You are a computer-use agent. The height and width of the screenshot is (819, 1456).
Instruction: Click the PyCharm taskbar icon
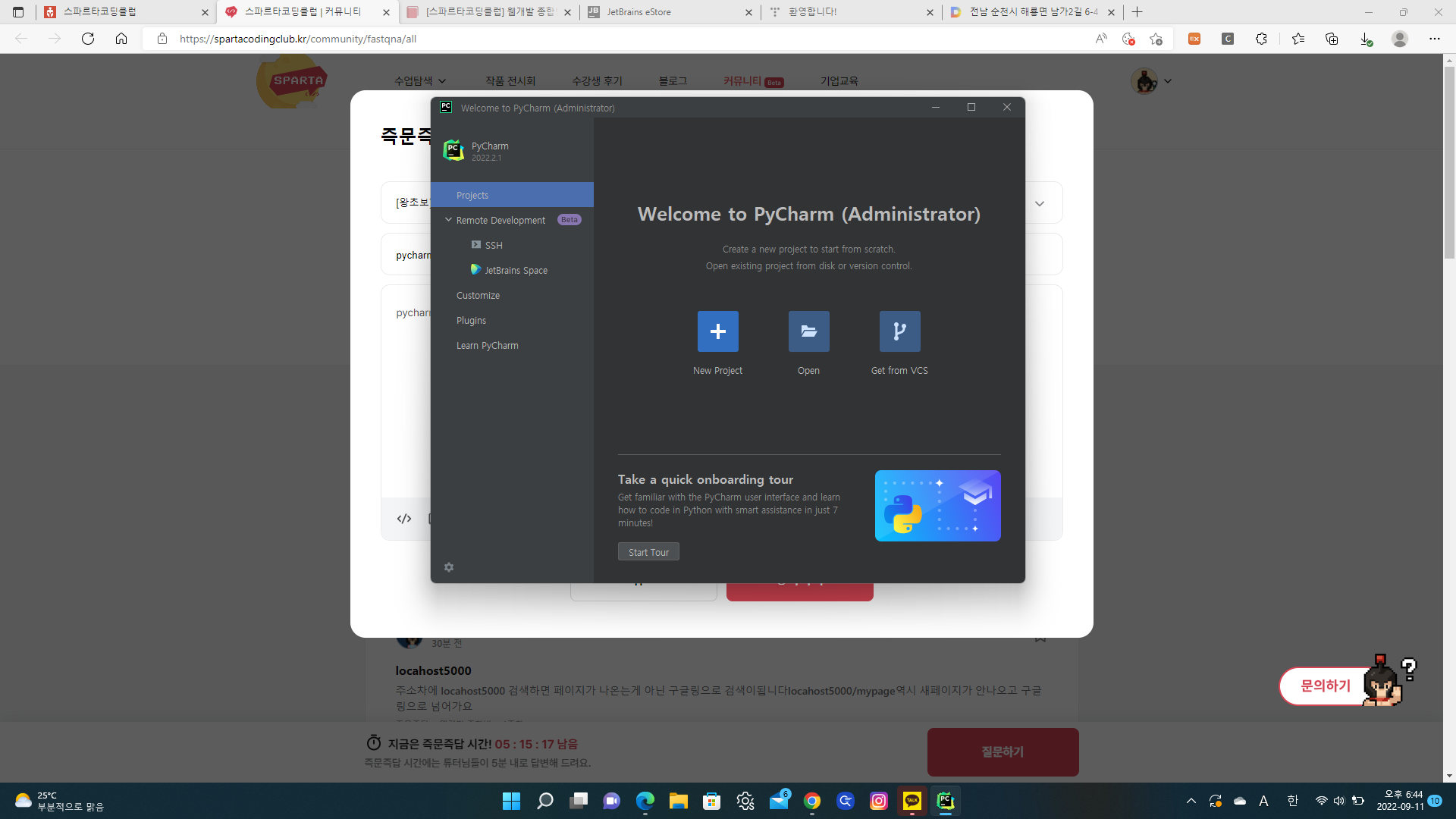tap(946, 801)
